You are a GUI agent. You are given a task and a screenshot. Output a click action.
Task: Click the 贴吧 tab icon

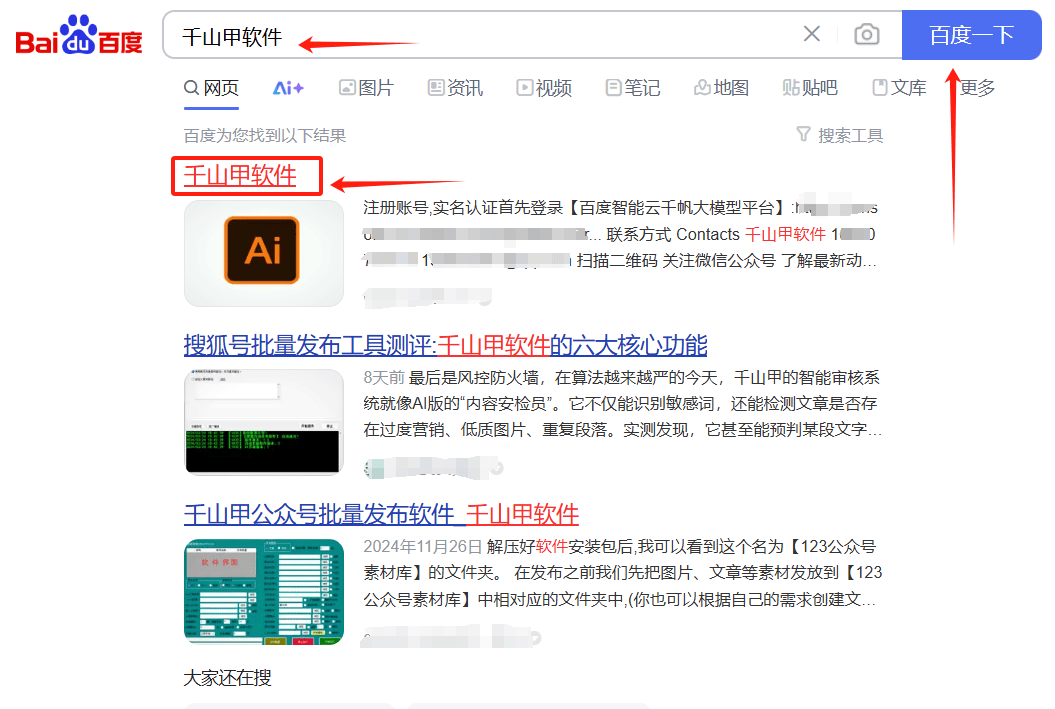point(791,87)
